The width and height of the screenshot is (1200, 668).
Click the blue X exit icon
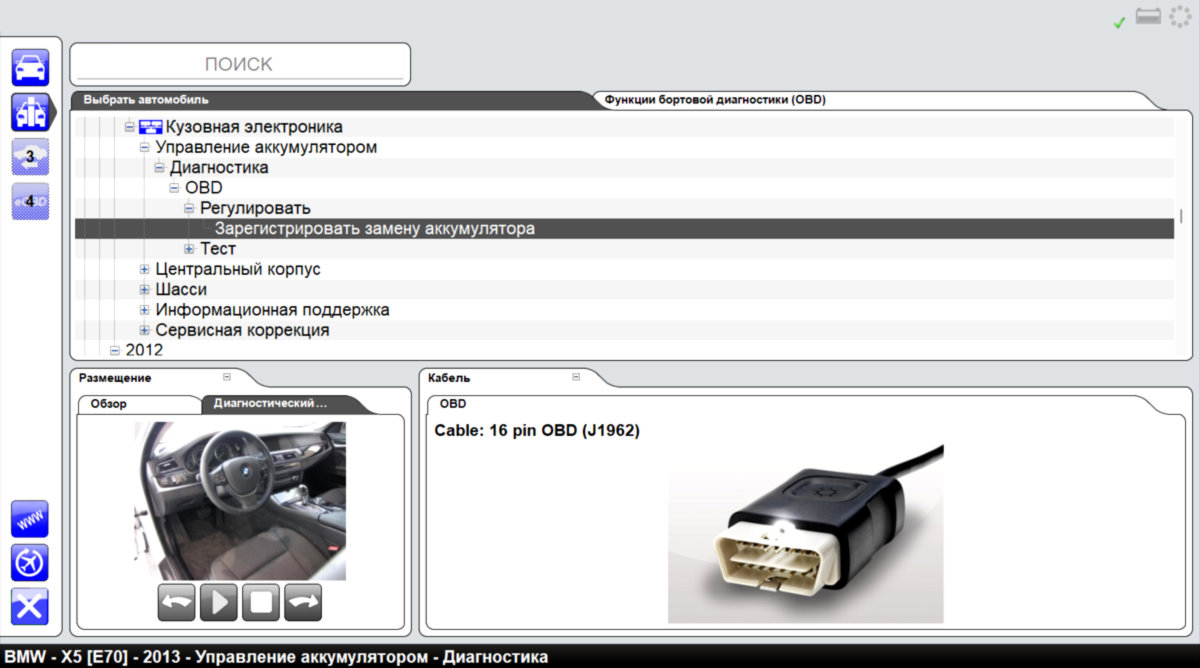(30, 607)
